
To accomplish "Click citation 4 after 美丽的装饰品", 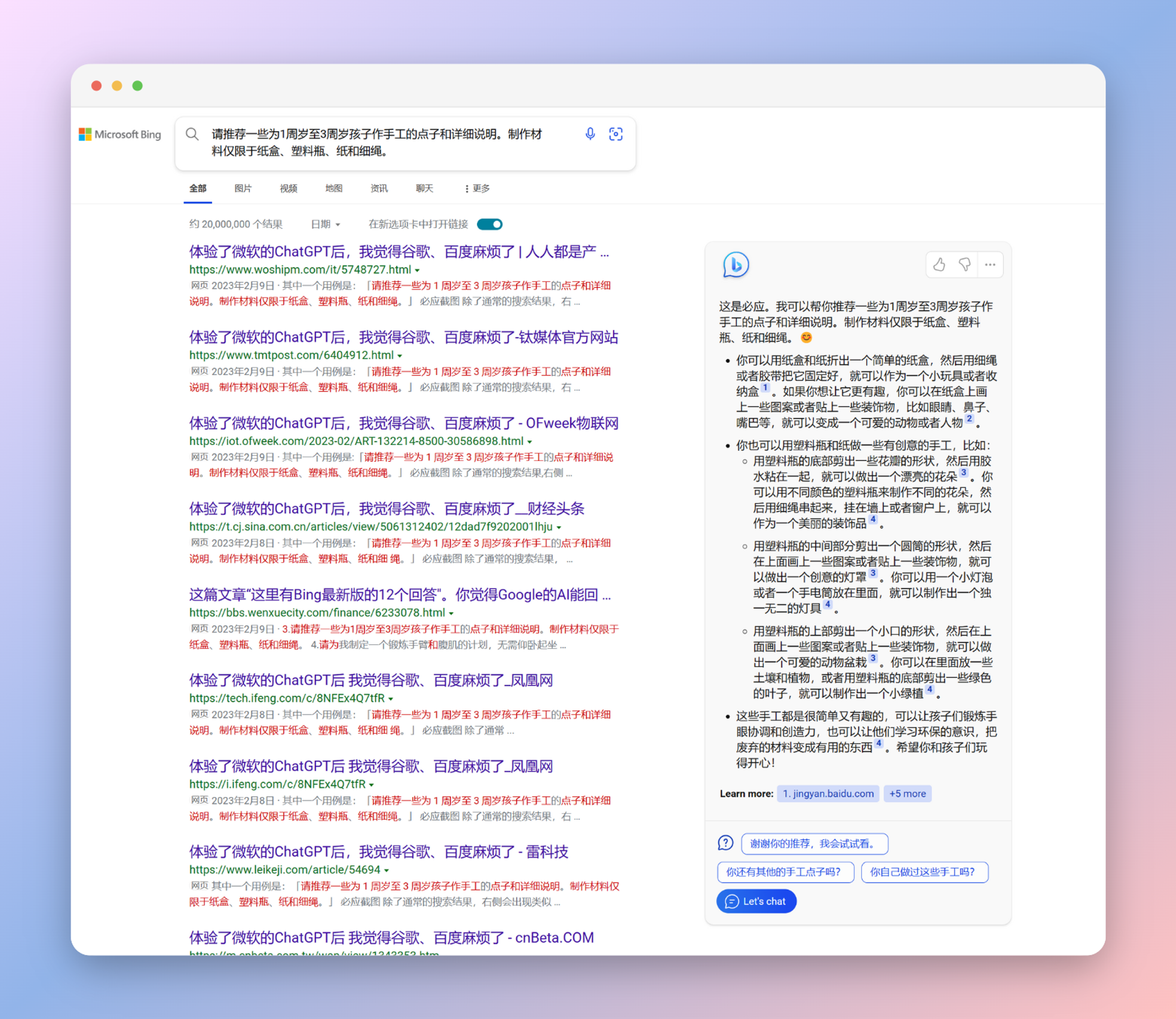I will pos(873,519).
